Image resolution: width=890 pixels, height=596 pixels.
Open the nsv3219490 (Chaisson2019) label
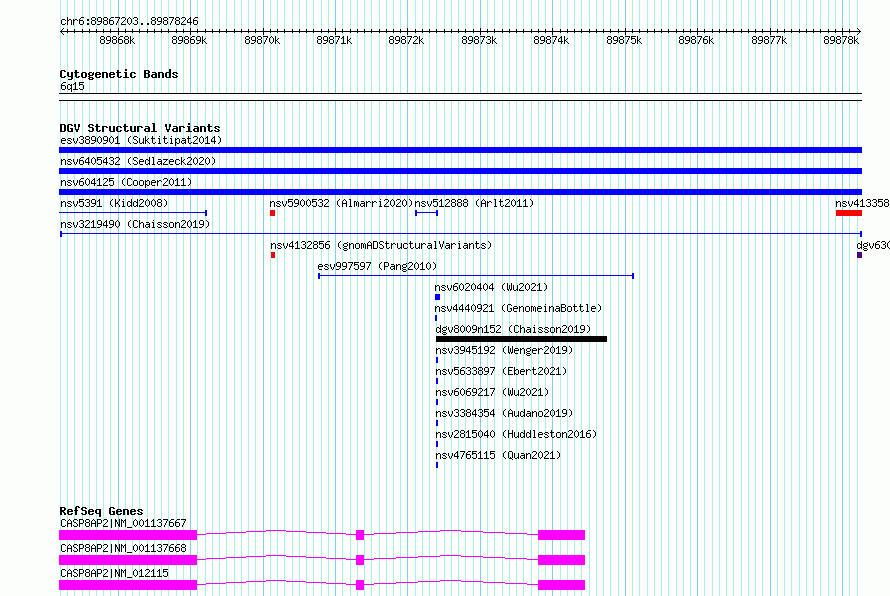(x=135, y=224)
